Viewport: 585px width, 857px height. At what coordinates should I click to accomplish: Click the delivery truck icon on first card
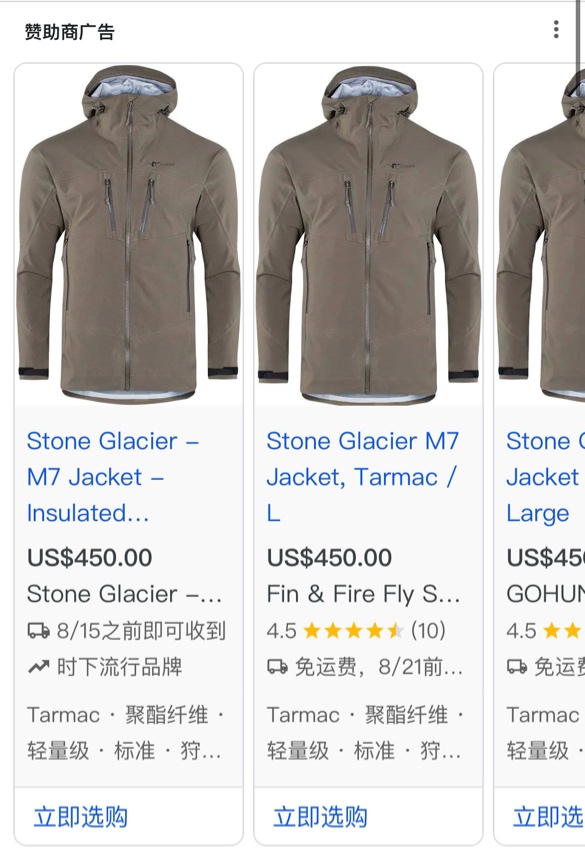(39, 631)
